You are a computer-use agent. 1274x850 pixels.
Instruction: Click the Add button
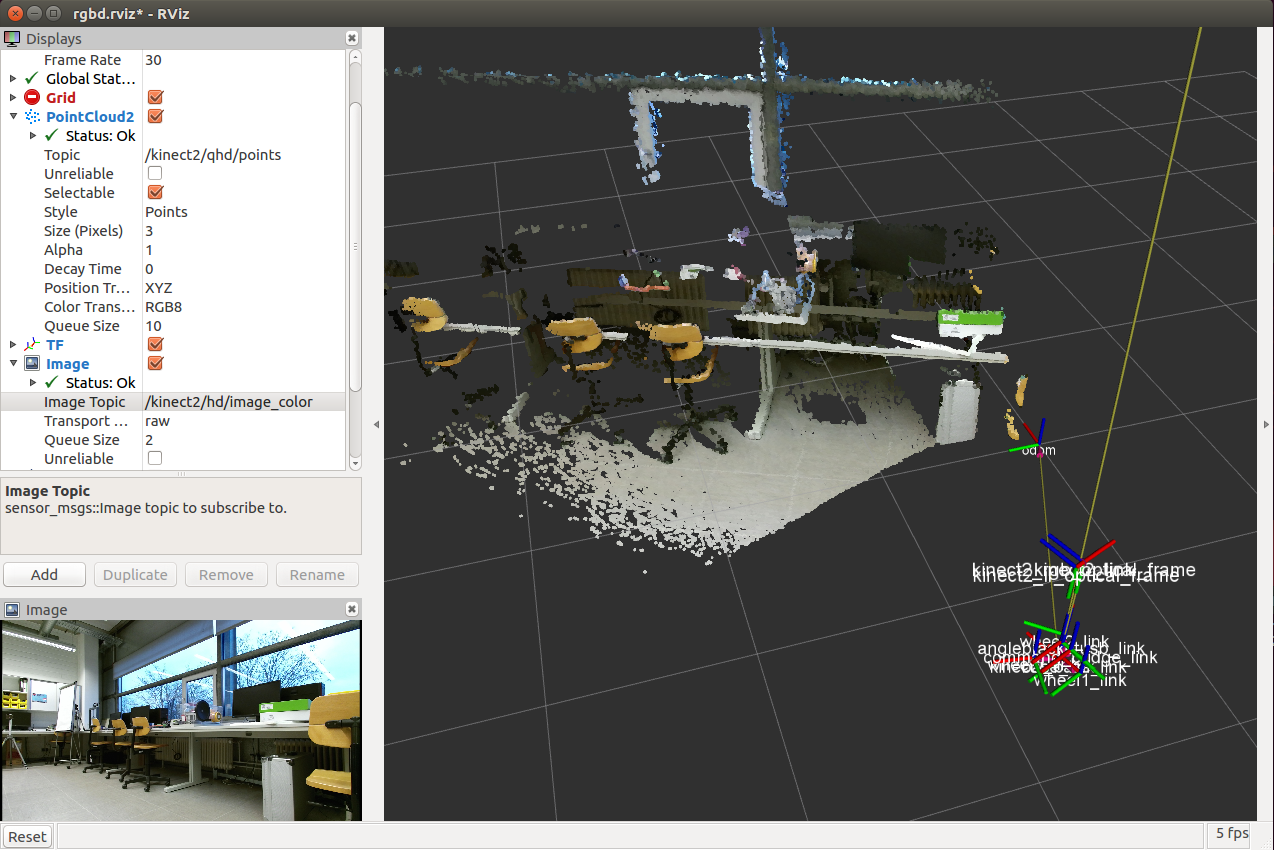44,575
